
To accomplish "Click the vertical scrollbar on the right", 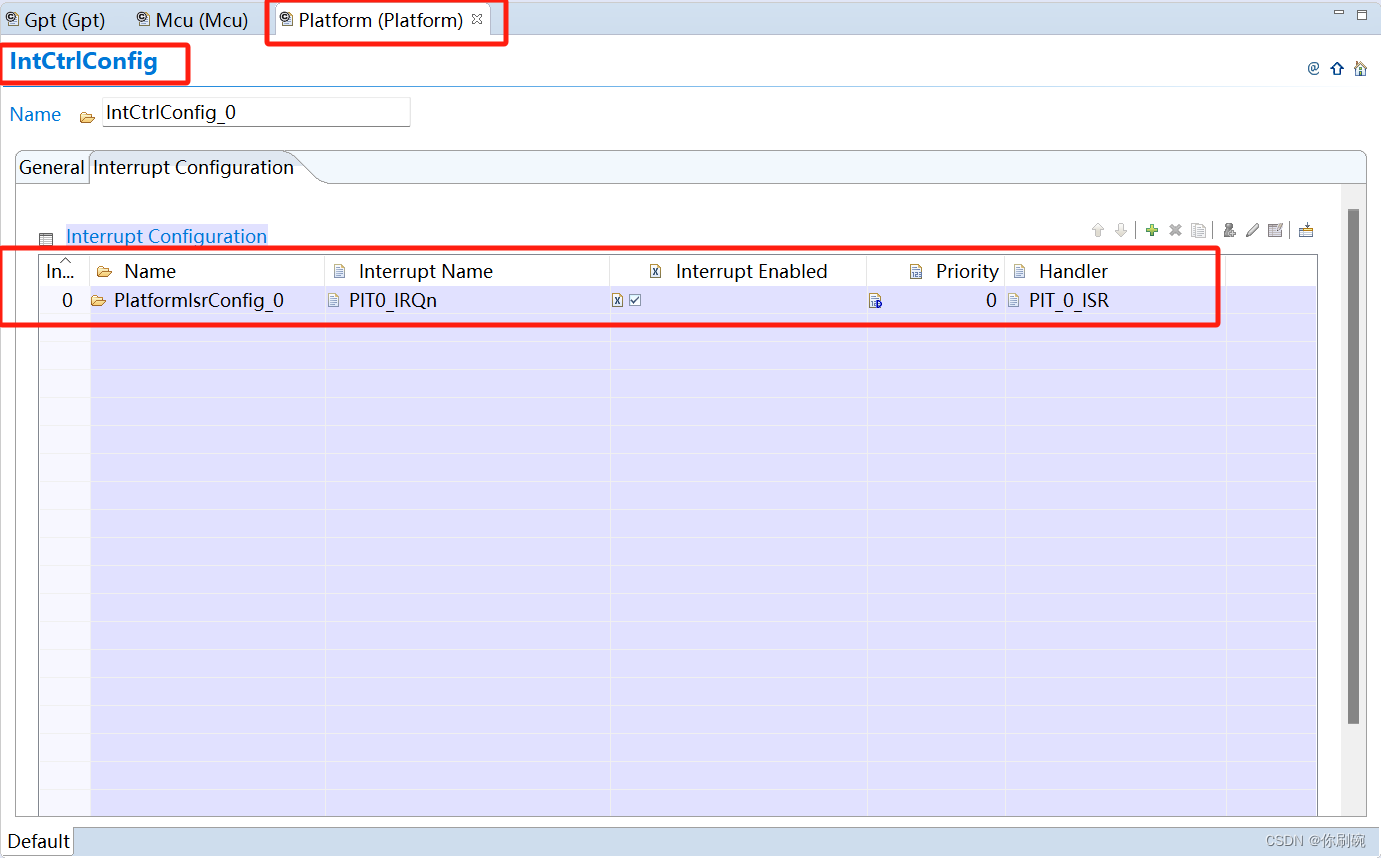I will pyautogui.click(x=1353, y=466).
